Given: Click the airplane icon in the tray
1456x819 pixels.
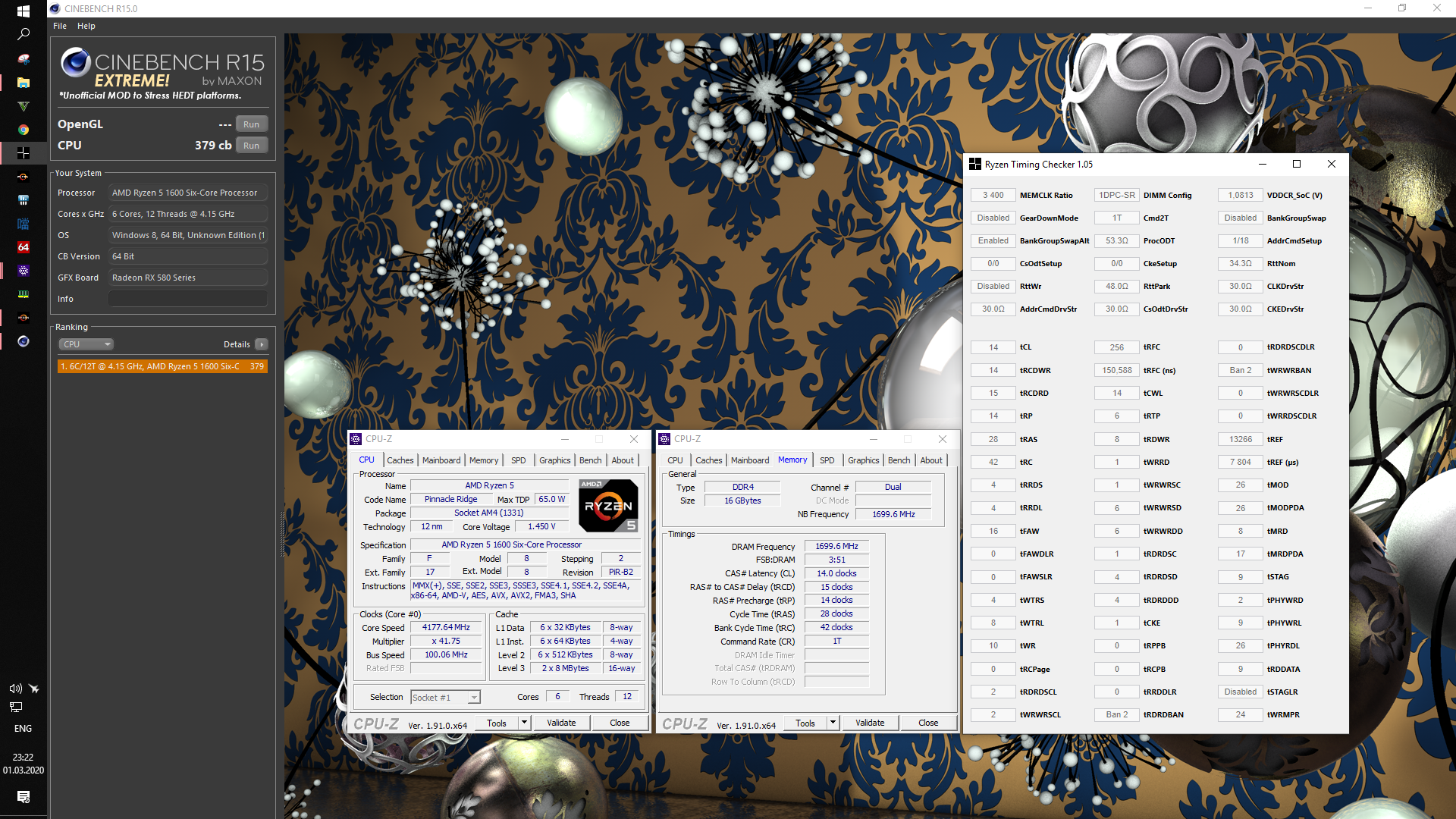Looking at the screenshot, I should tap(33, 689).
